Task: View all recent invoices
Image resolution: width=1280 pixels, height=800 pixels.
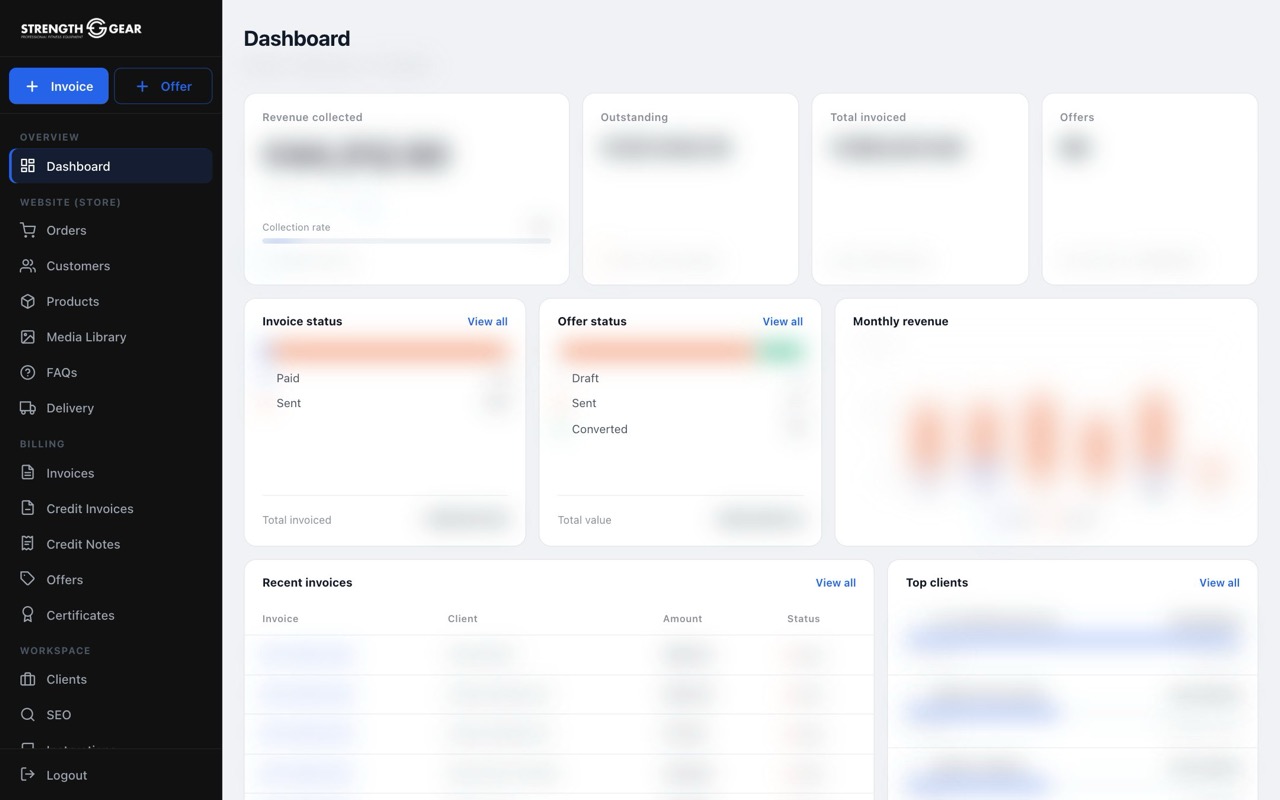Action: [835, 583]
